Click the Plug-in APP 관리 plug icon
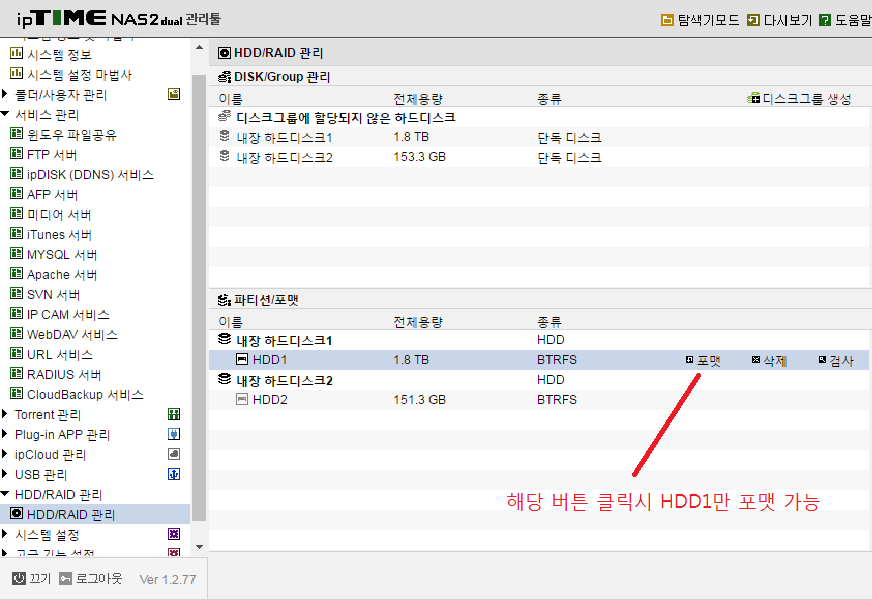The height and width of the screenshot is (600, 872). [174, 434]
